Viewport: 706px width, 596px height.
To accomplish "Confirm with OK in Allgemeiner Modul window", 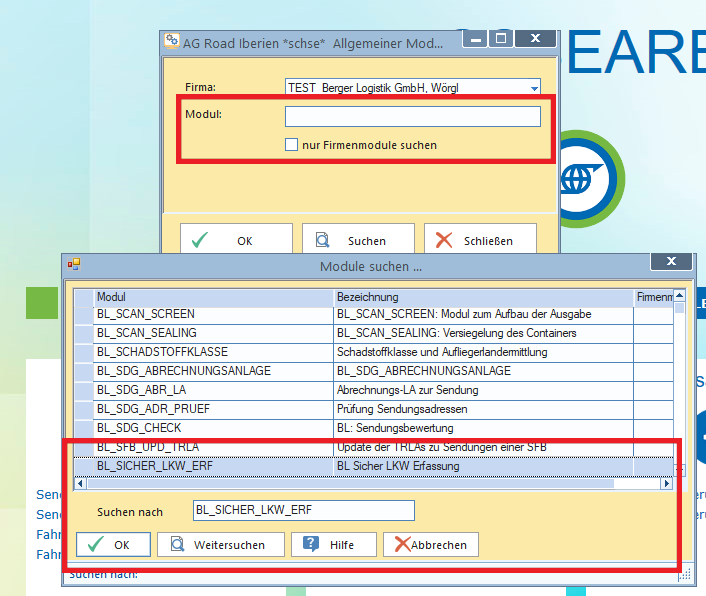I will coord(236,240).
